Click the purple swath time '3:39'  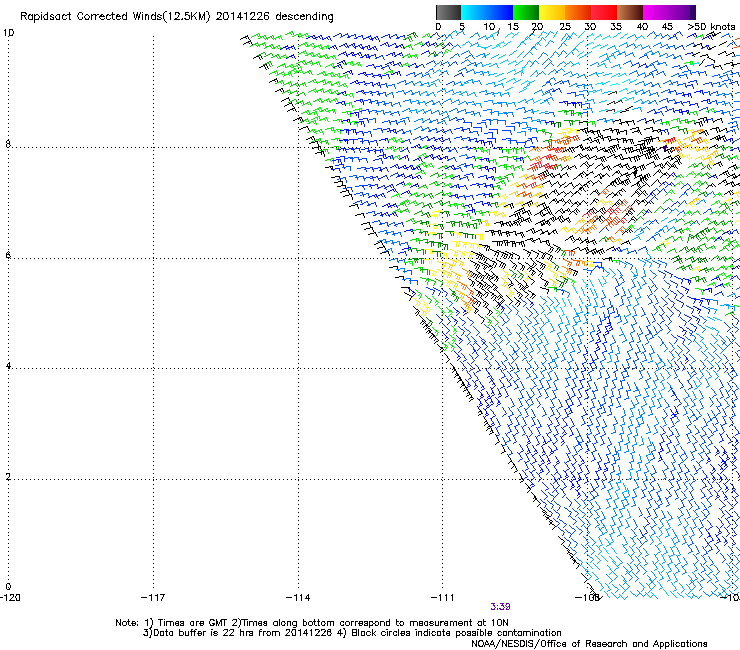(x=500, y=607)
